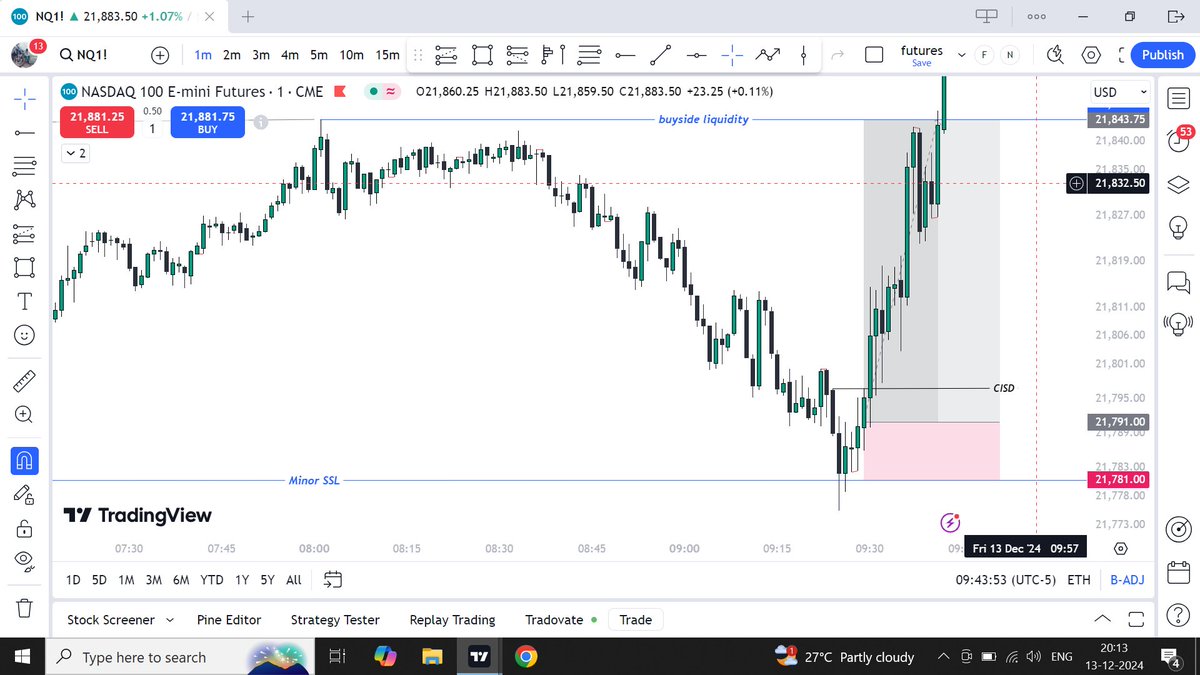
Task: Open the trend line tools in left sidebar
Action: [x=26, y=131]
